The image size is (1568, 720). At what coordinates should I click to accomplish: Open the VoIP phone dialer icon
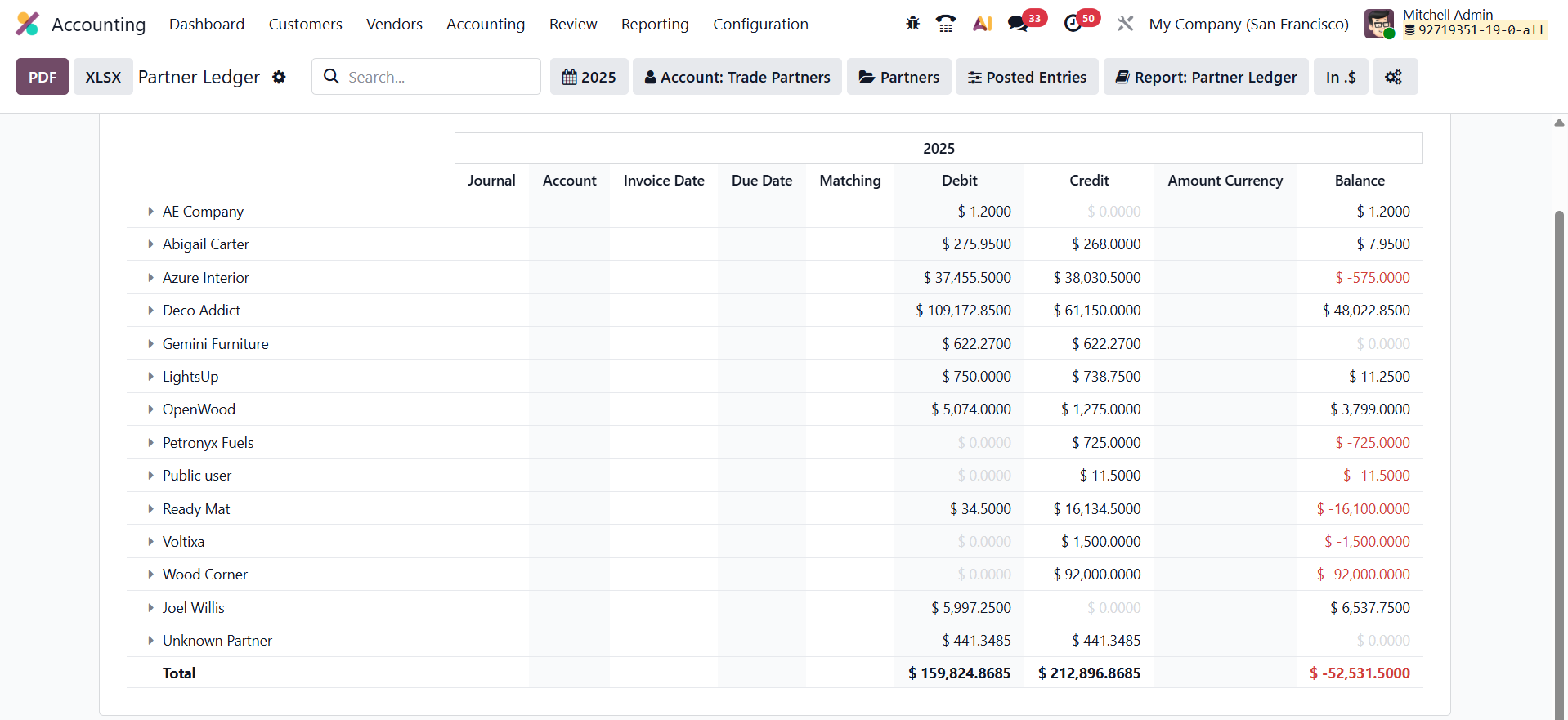[x=946, y=24]
